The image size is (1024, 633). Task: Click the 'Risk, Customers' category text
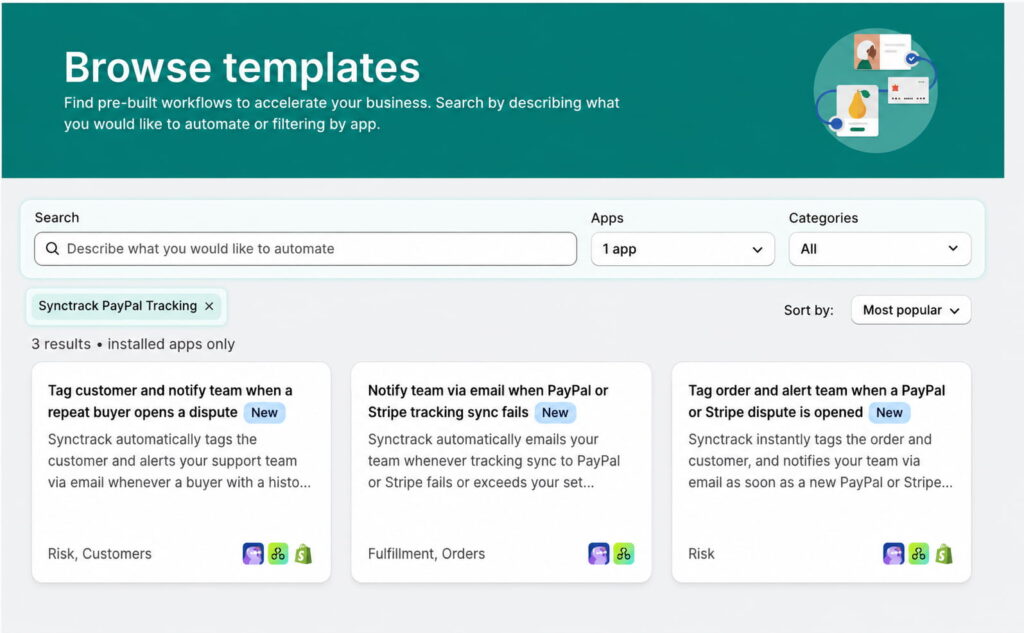click(x=99, y=554)
